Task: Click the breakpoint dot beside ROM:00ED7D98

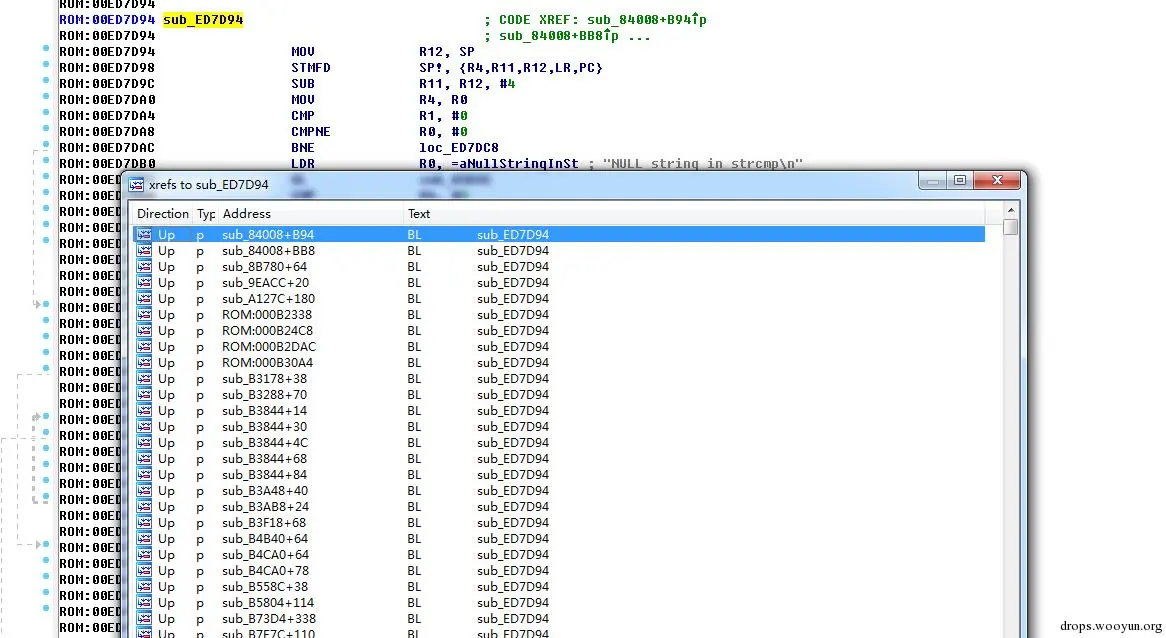Action: coord(46,64)
